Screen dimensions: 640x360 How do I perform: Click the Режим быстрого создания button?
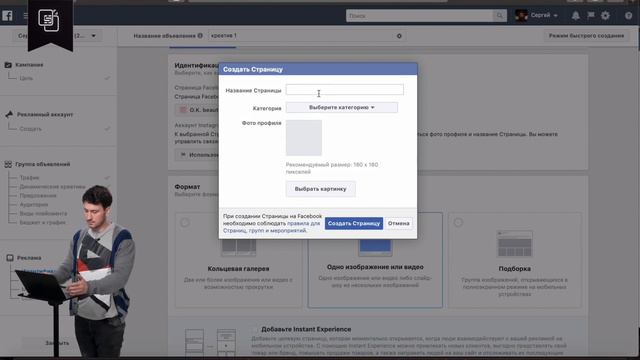(x=586, y=36)
